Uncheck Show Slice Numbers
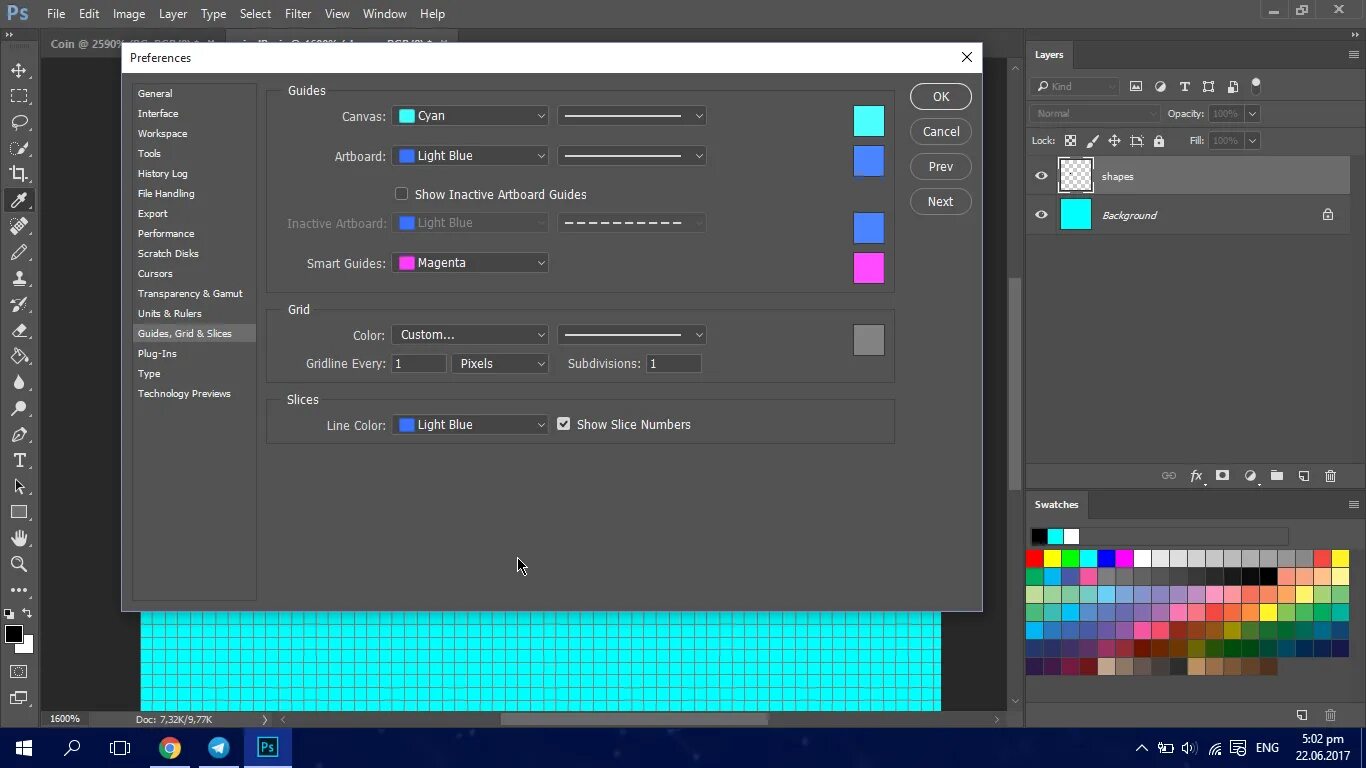Viewport: 1366px width, 768px height. 564,424
